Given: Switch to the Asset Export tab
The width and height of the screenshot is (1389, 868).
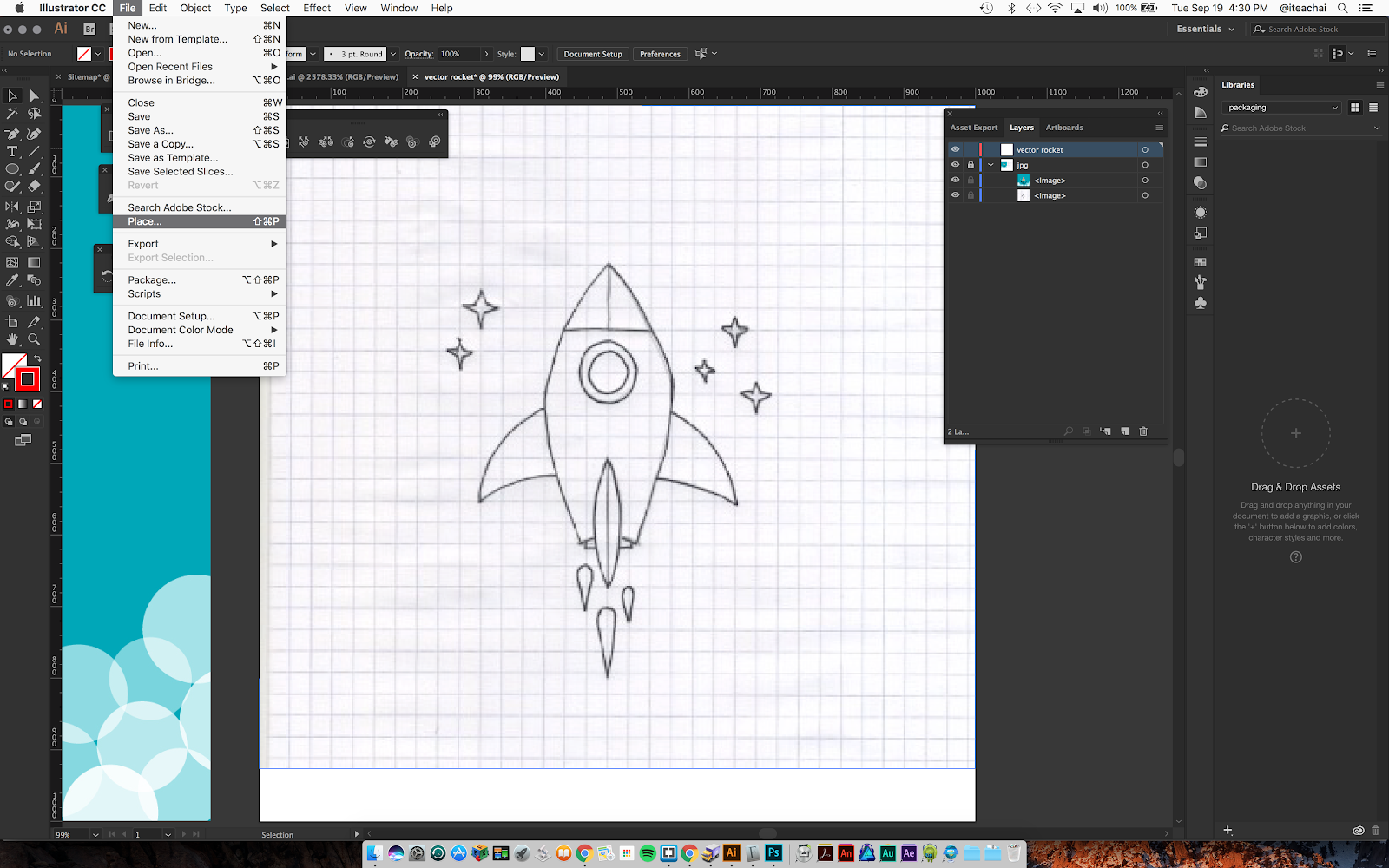Looking at the screenshot, I should pyautogui.click(x=974, y=128).
